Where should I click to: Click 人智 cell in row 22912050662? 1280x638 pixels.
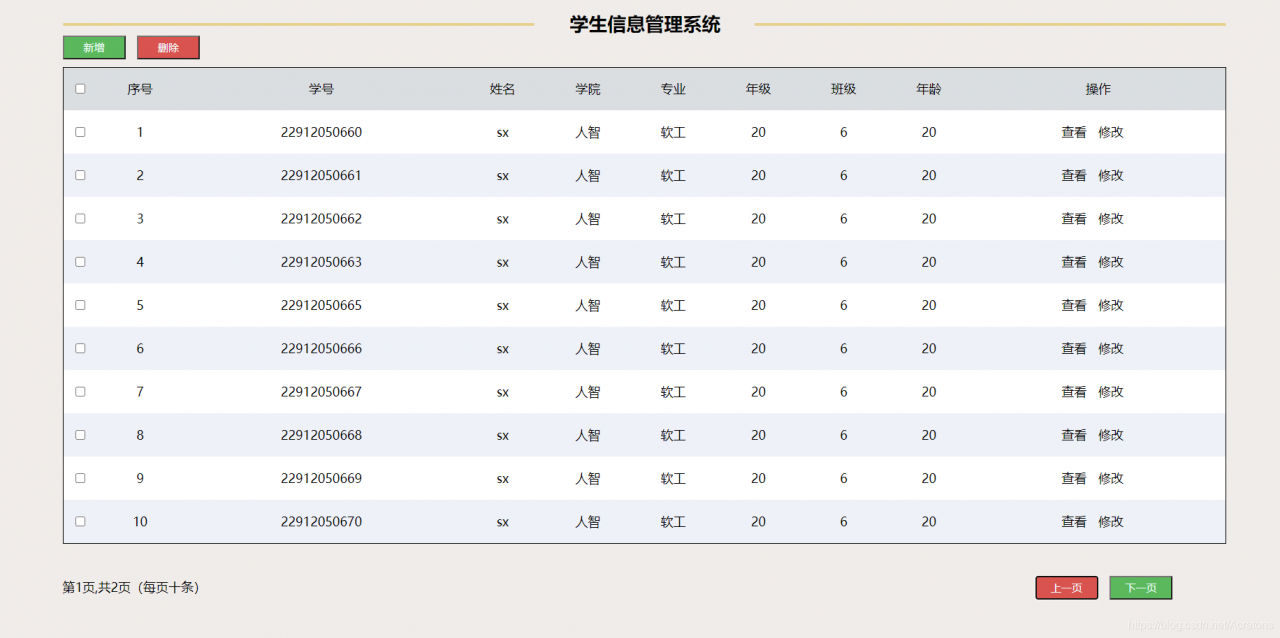(588, 218)
